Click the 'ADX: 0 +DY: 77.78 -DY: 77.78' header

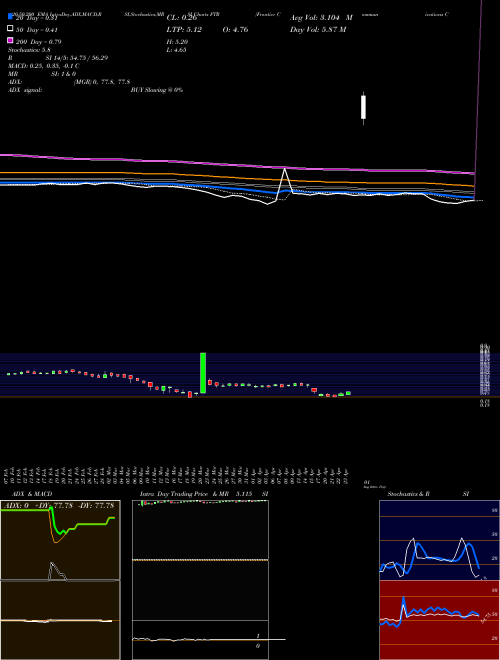coord(59,505)
